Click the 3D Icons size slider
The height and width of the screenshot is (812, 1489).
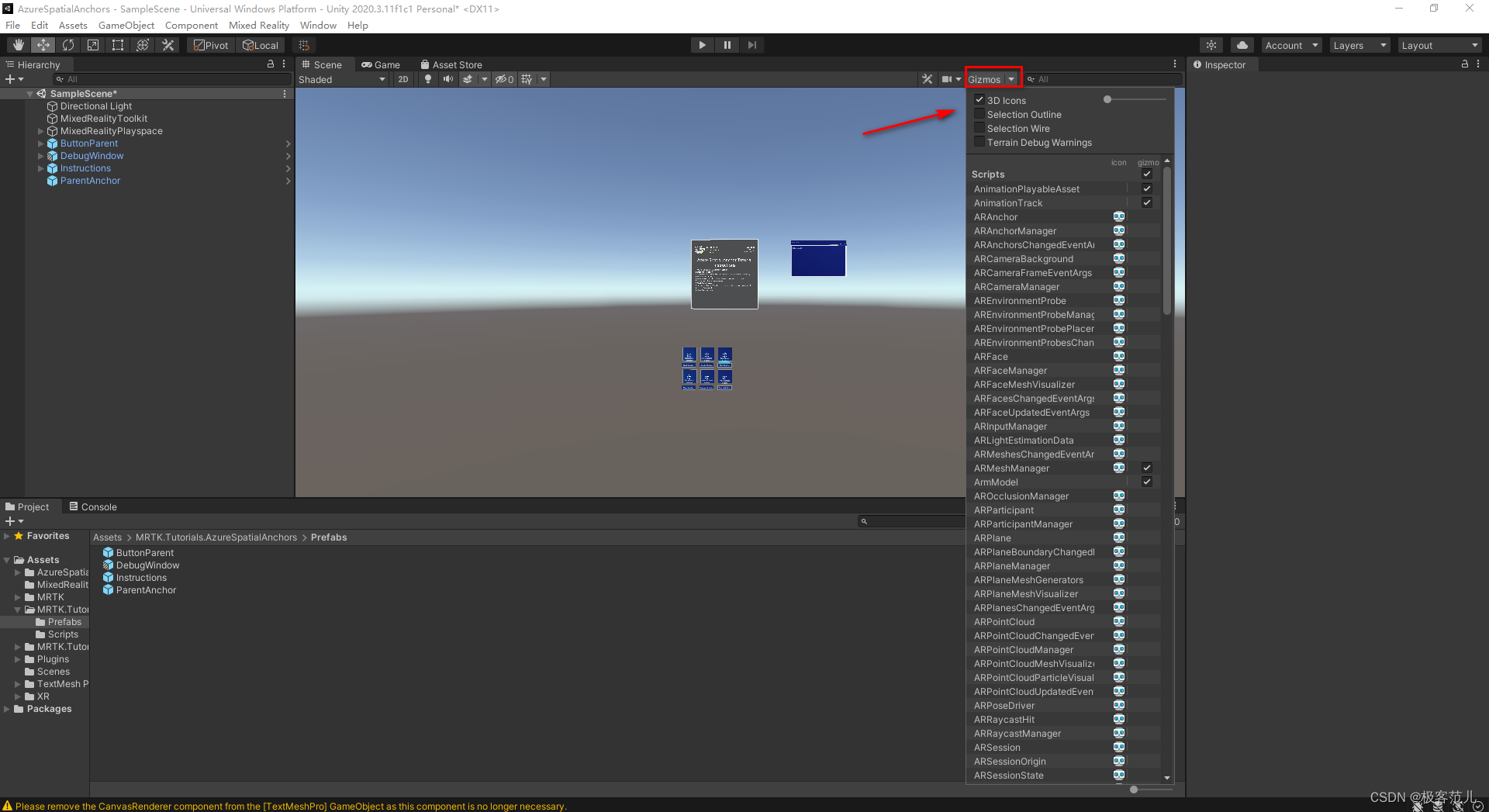point(1135,99)
